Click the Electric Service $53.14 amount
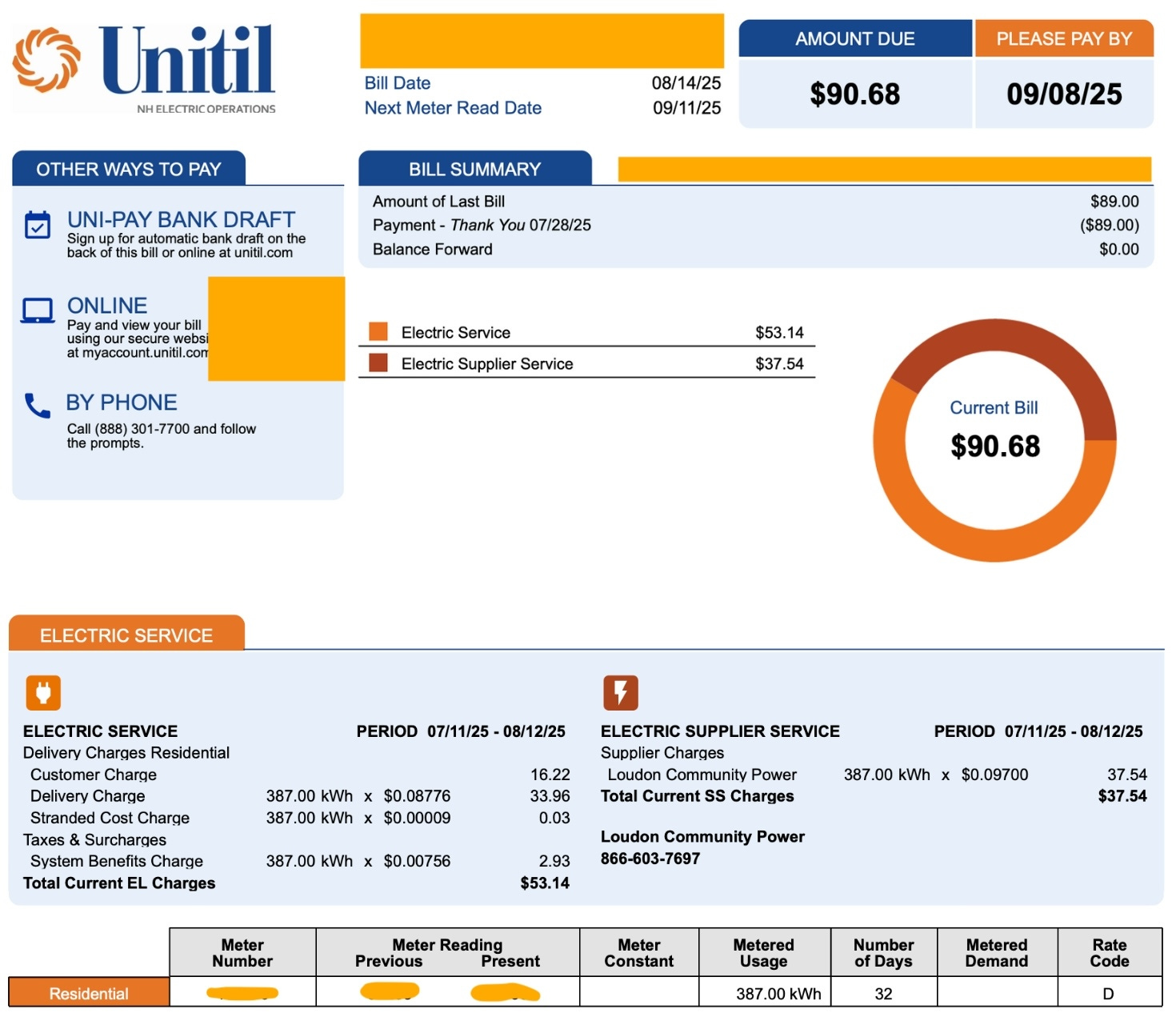Viewport: 1176px width, 1033px height. pos(779,332)
